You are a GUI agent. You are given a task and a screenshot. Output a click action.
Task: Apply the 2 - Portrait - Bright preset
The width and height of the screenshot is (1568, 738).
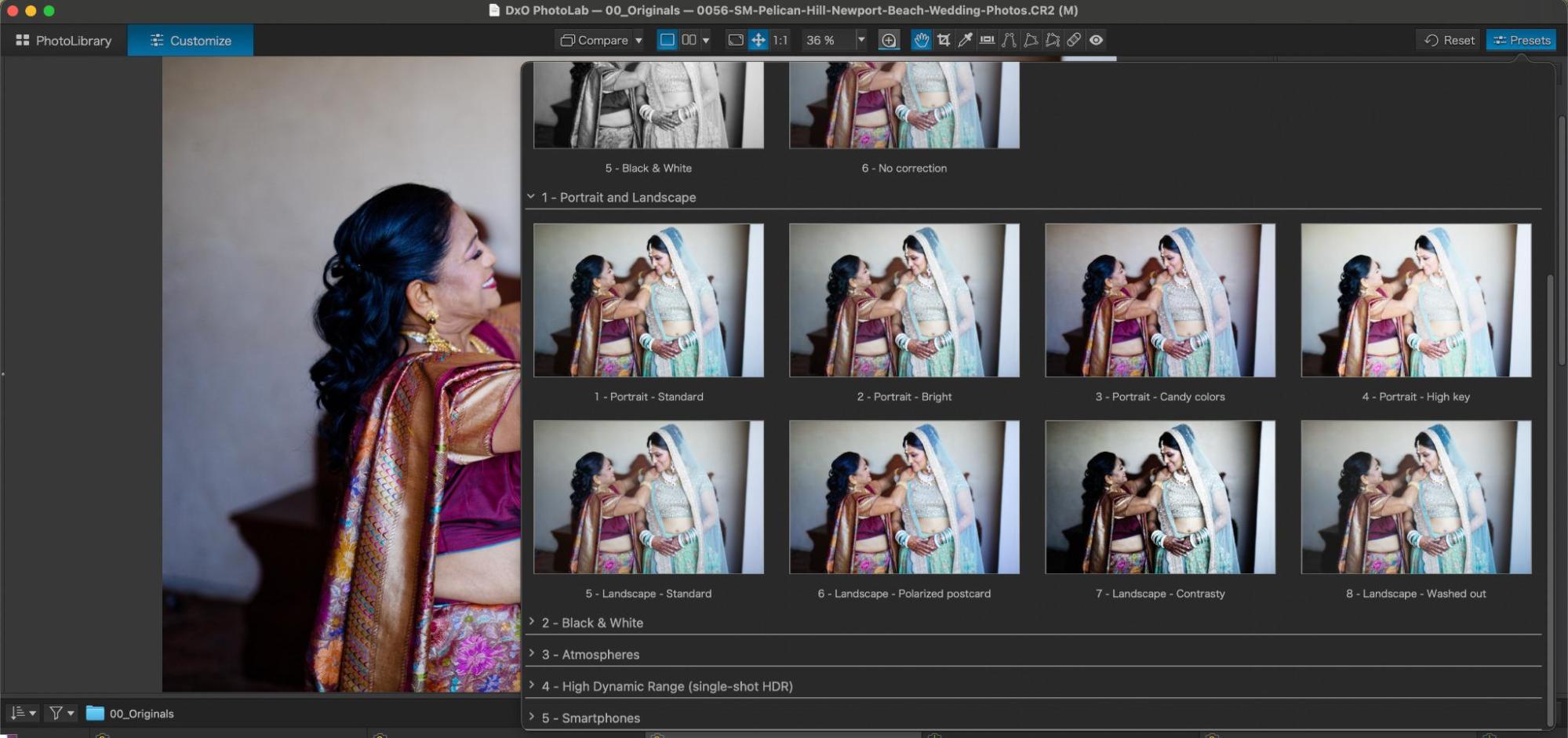pyautogui.click(x=904, y=300)
